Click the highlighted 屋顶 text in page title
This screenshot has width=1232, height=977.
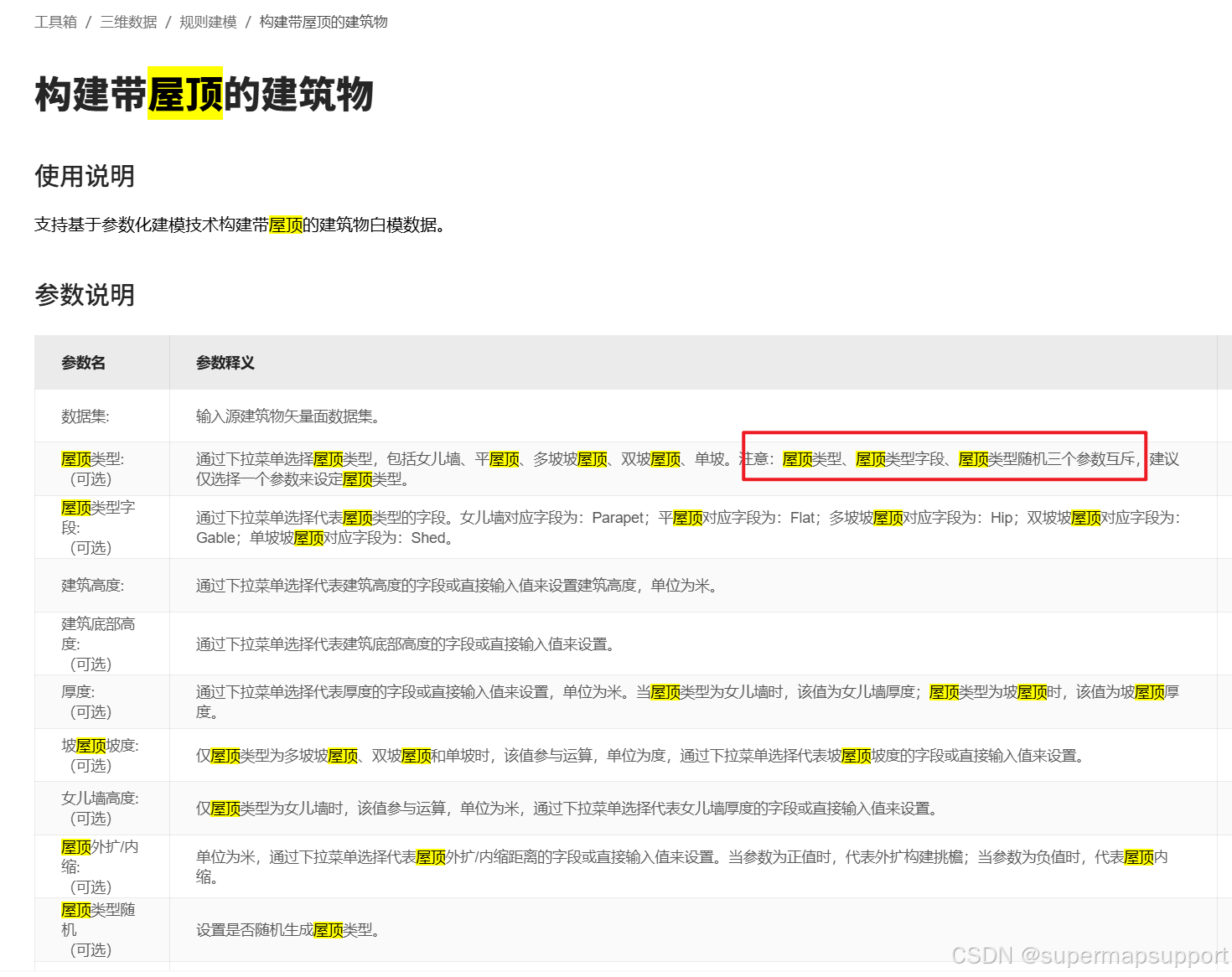click(x=184, y=95)
